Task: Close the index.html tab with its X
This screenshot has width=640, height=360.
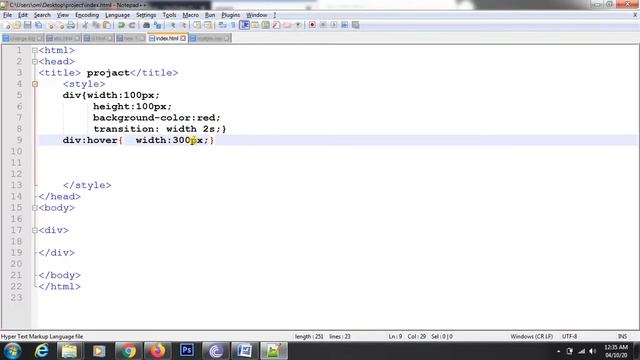Action: point(183,38)
